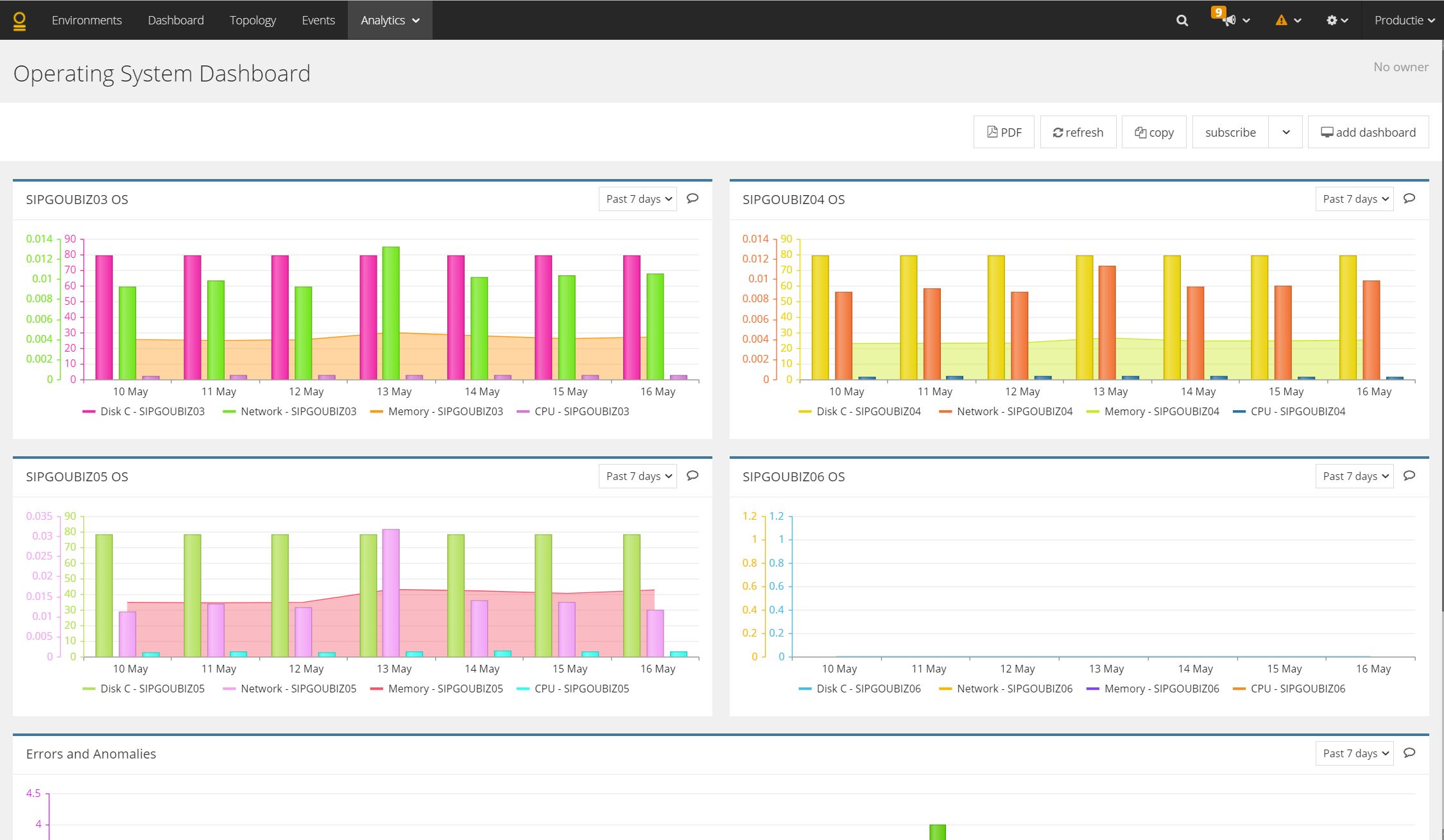This screenshot has width=1444, height=840.
Task: Go to the Topology tab
Action: 252,21
